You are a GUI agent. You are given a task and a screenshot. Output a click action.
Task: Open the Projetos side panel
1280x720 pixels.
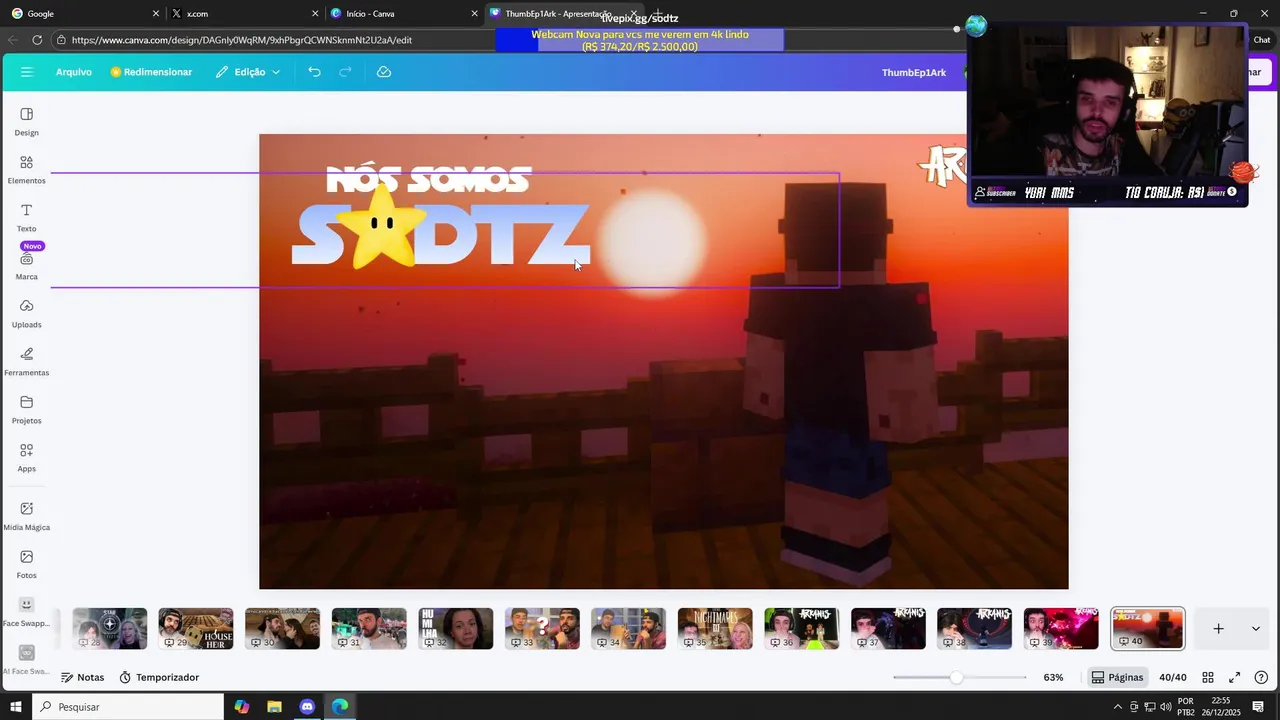27,410
